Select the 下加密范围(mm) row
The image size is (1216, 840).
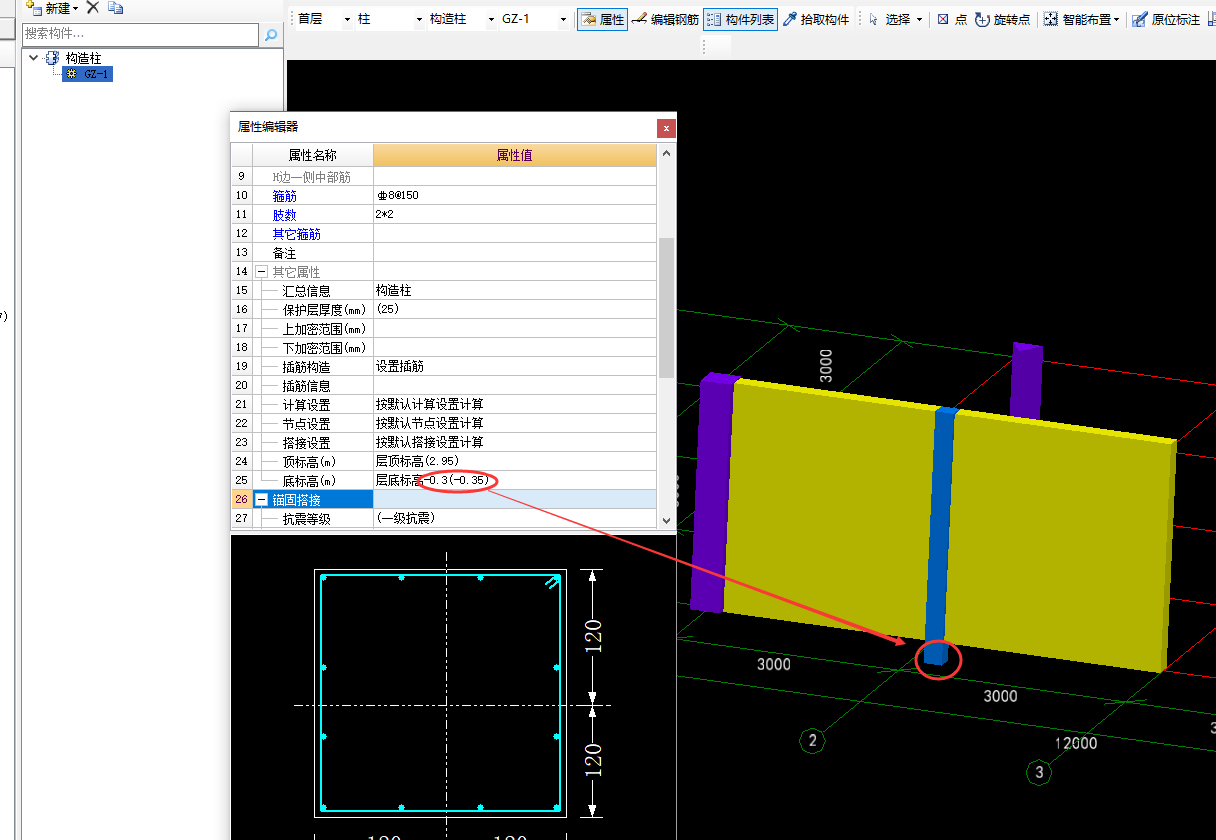coord(444,348)
